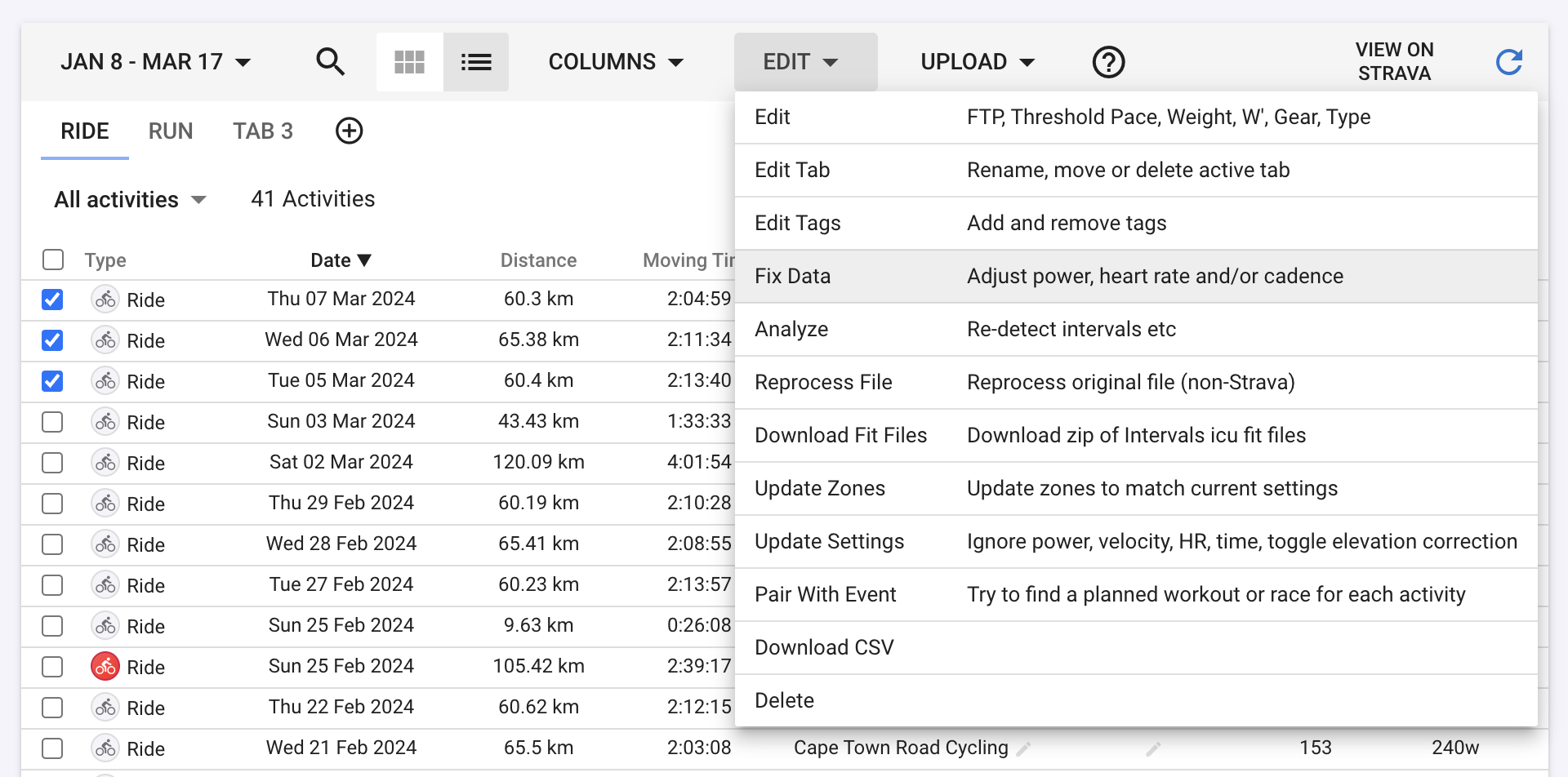The image size is (1568, 777).
Task: Switch to the Run tab
Action: (171, 131)
